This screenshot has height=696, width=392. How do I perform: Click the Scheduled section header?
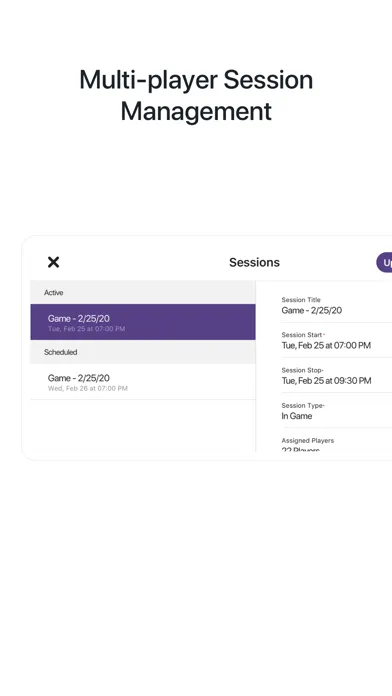143,352
